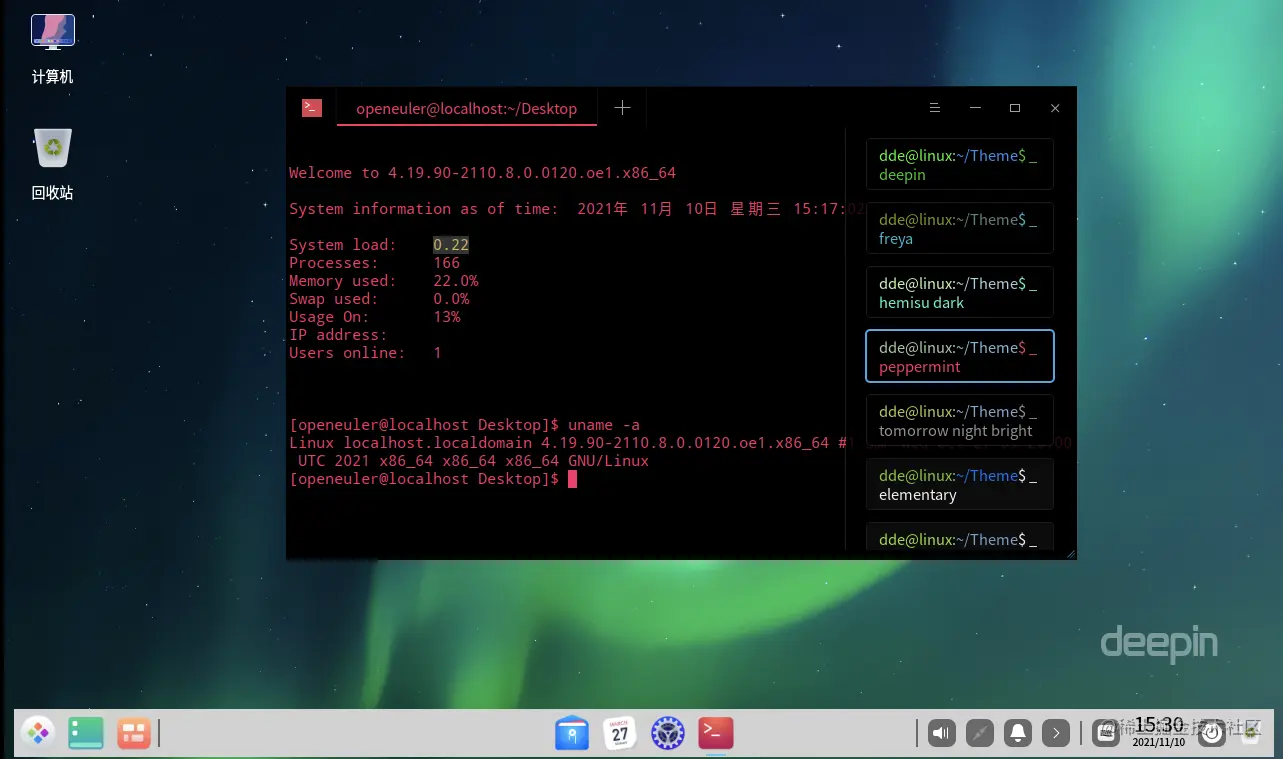
Task: Open the terminal hamburger menu
Action: 934,108
